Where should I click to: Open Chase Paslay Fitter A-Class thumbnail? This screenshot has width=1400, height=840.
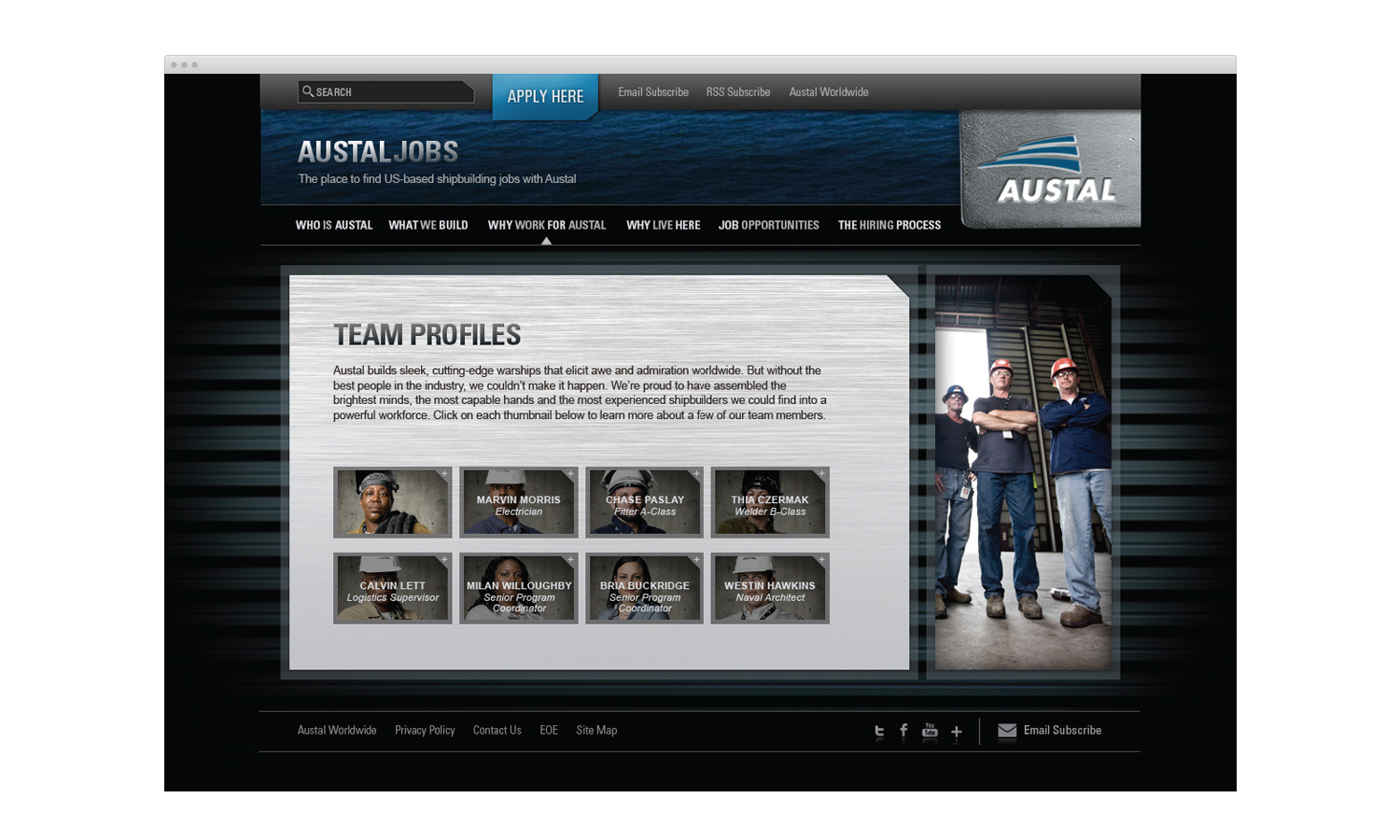click(x=644, y=502)
